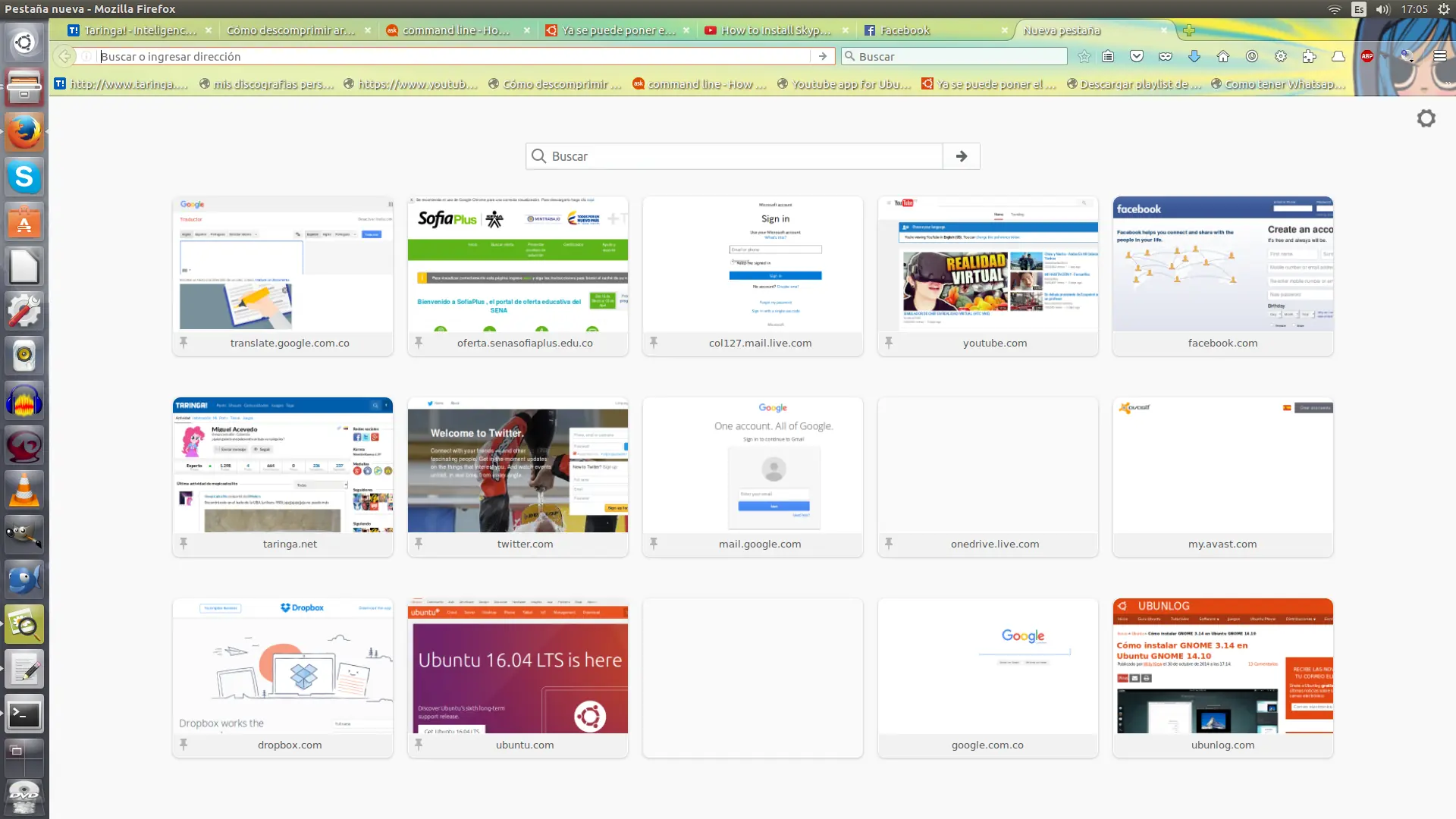Toggle the pin on the twitter.com tile

pos(419,544)
